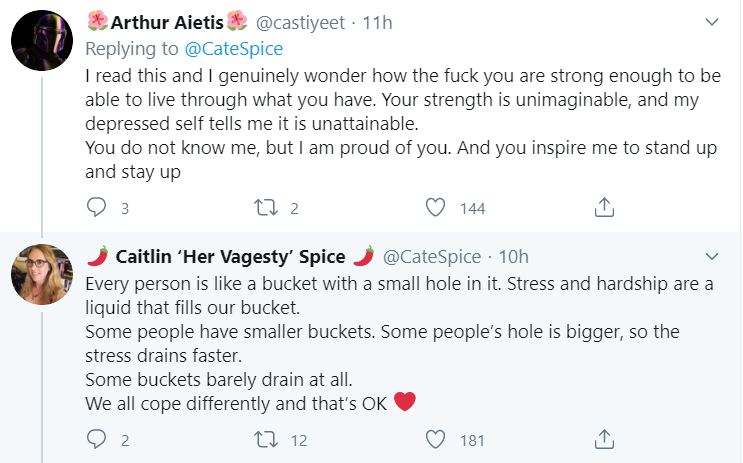743x463 pixels.
Task: Share Caitlin Spice's bucket tweet
Action: coord(604,440)
